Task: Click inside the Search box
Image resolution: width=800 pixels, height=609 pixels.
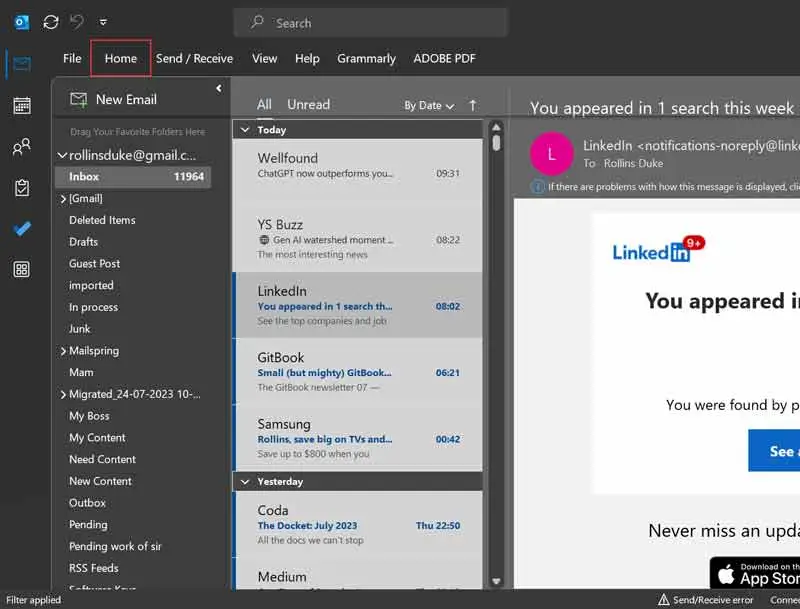Action: (371, 23)
